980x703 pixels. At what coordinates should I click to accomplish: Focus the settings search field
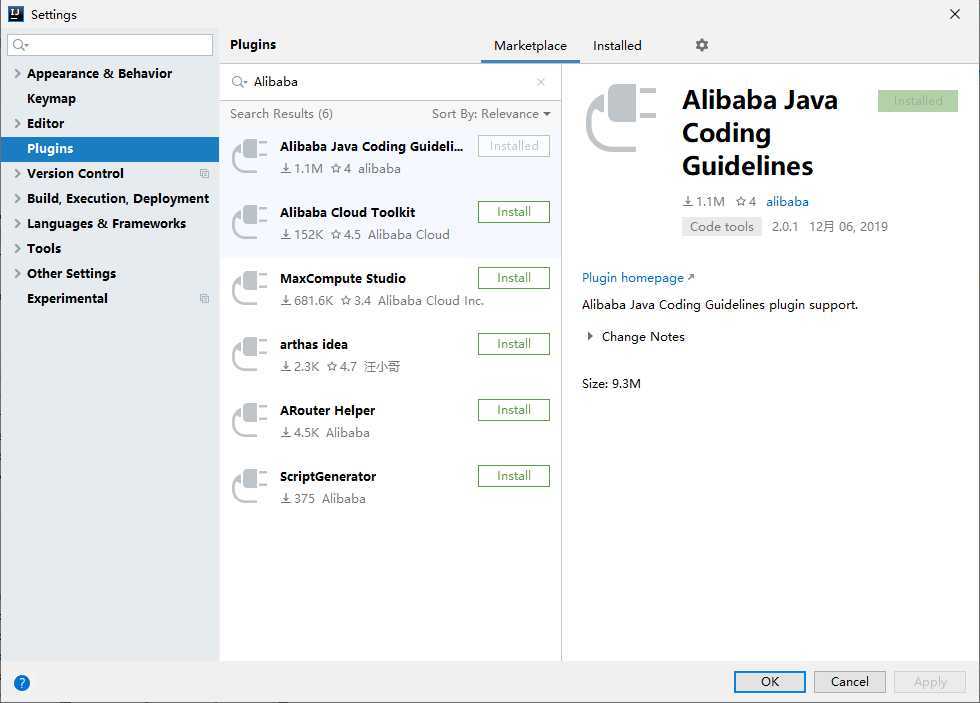coord(110,45)
